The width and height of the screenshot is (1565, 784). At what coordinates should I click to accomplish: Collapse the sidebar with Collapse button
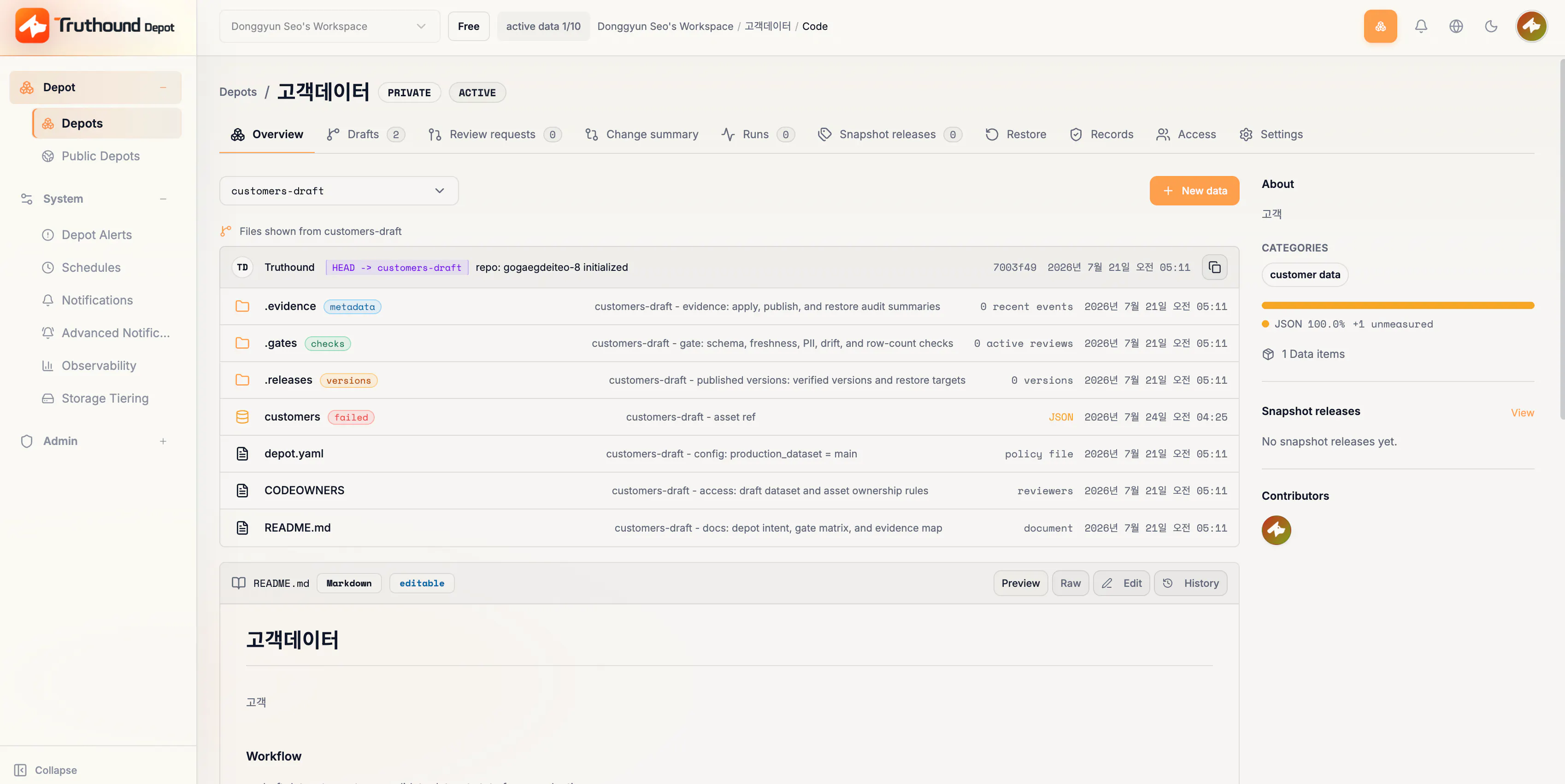[x=46, y=770]
